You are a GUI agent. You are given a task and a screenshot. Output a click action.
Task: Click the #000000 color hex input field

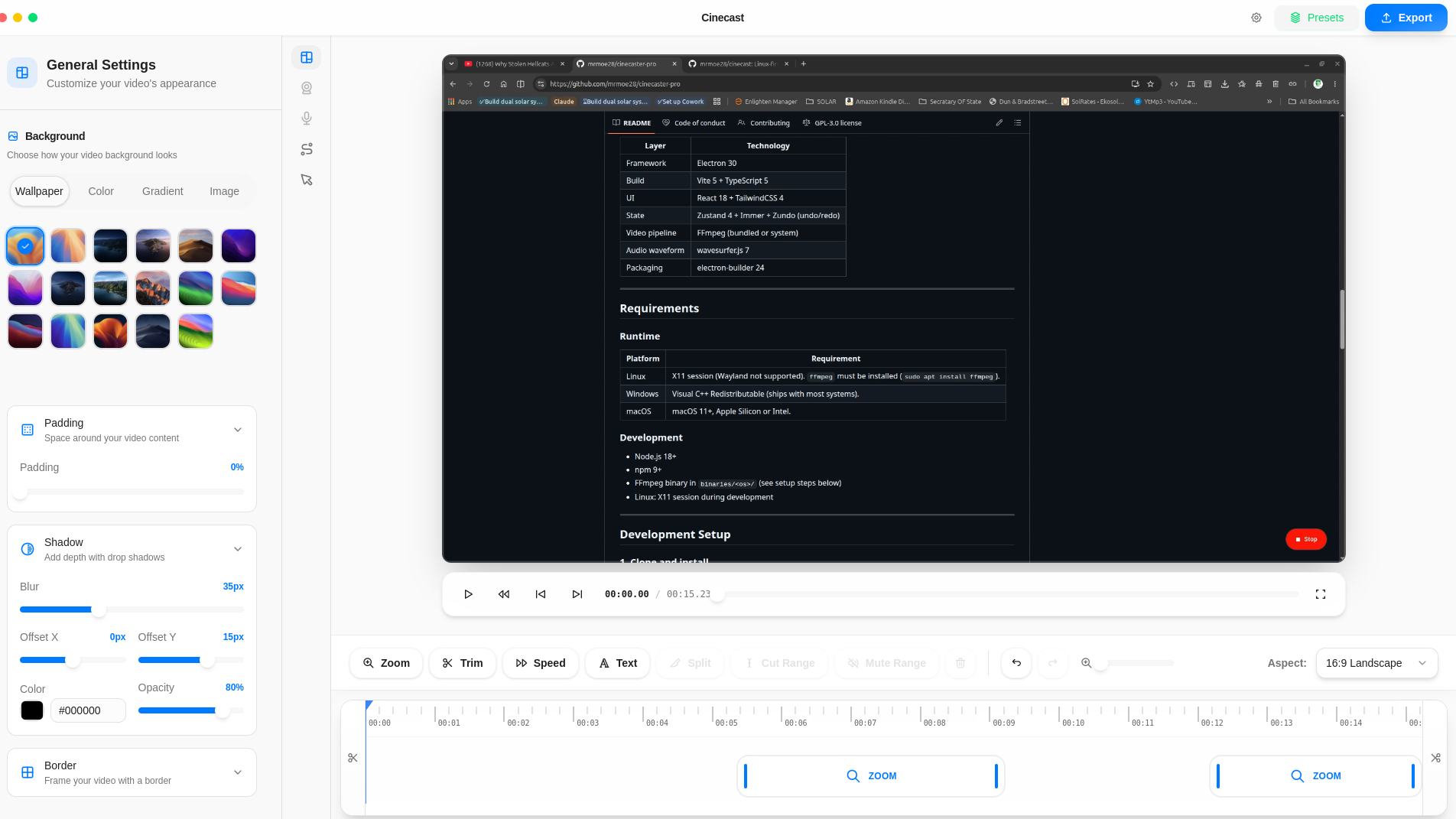pos(88,710)
